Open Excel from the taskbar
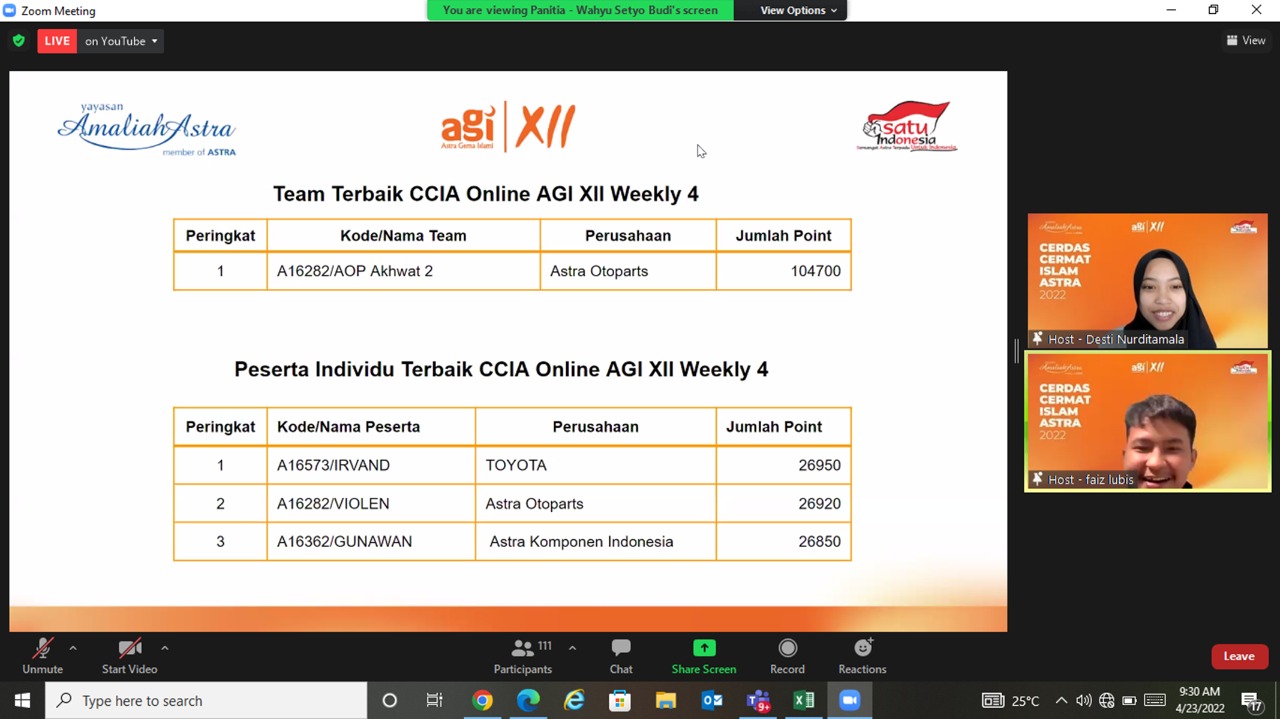1280x719 pixels. tap(804, 700)
